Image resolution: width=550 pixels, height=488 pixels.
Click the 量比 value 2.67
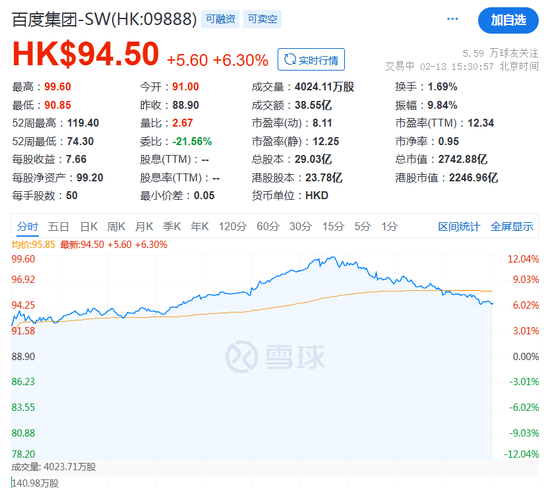(x=182, y=123)
